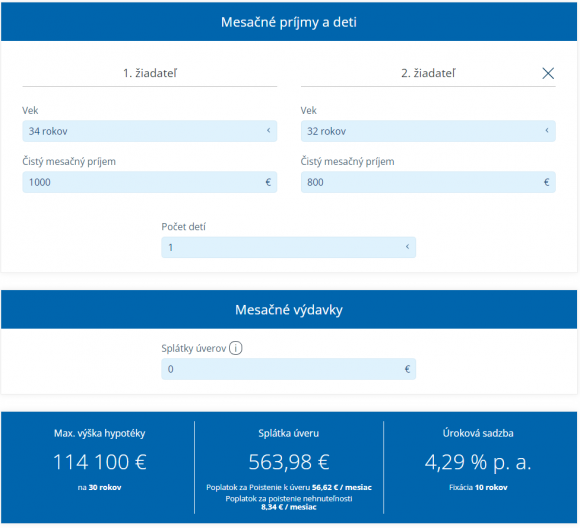The height and width of the screenshot is (528, 580).
Task: Open info icon next to Splátky úverov
Action: 236,348
